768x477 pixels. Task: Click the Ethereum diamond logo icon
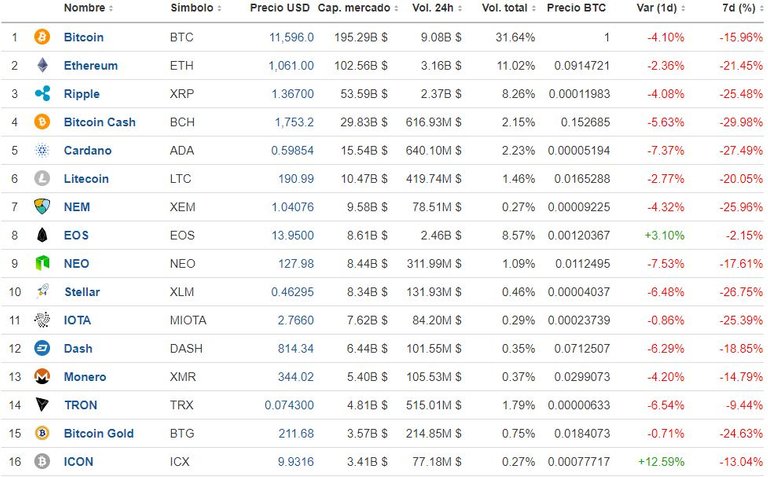(43, 65)
